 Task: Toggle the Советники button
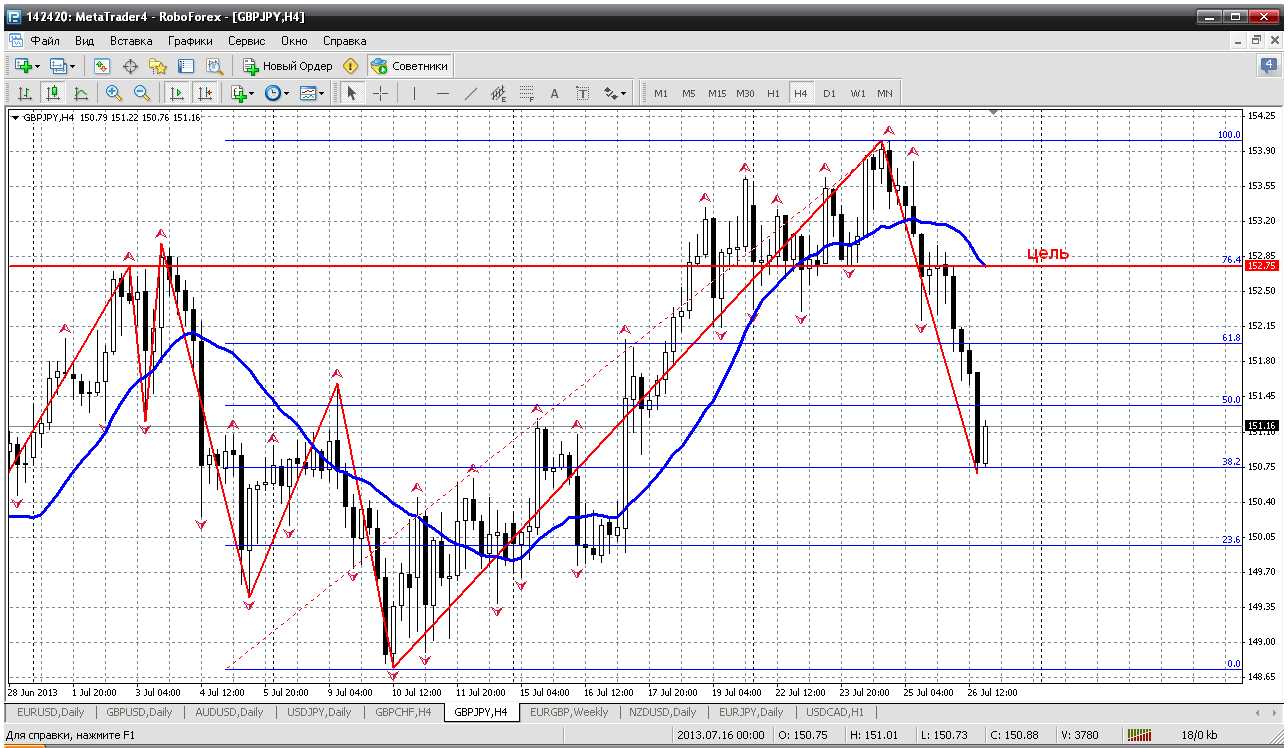410,66
